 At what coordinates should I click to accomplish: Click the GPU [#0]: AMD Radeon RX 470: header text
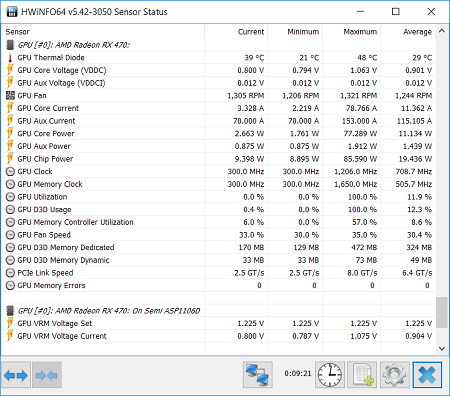[x=74, y=45]
